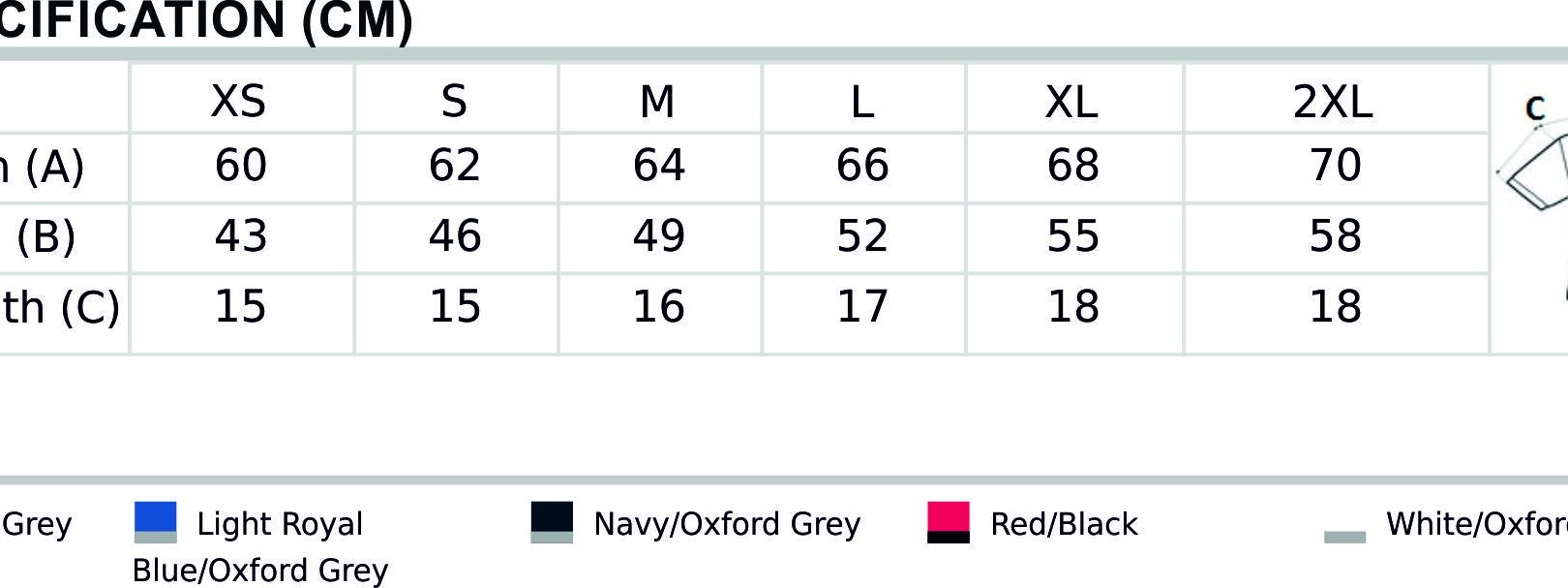The image size is (1568, 588).
Task: Click the 2XL value 70 cell
Action: pyautogui.click(x=1336, y=168)
